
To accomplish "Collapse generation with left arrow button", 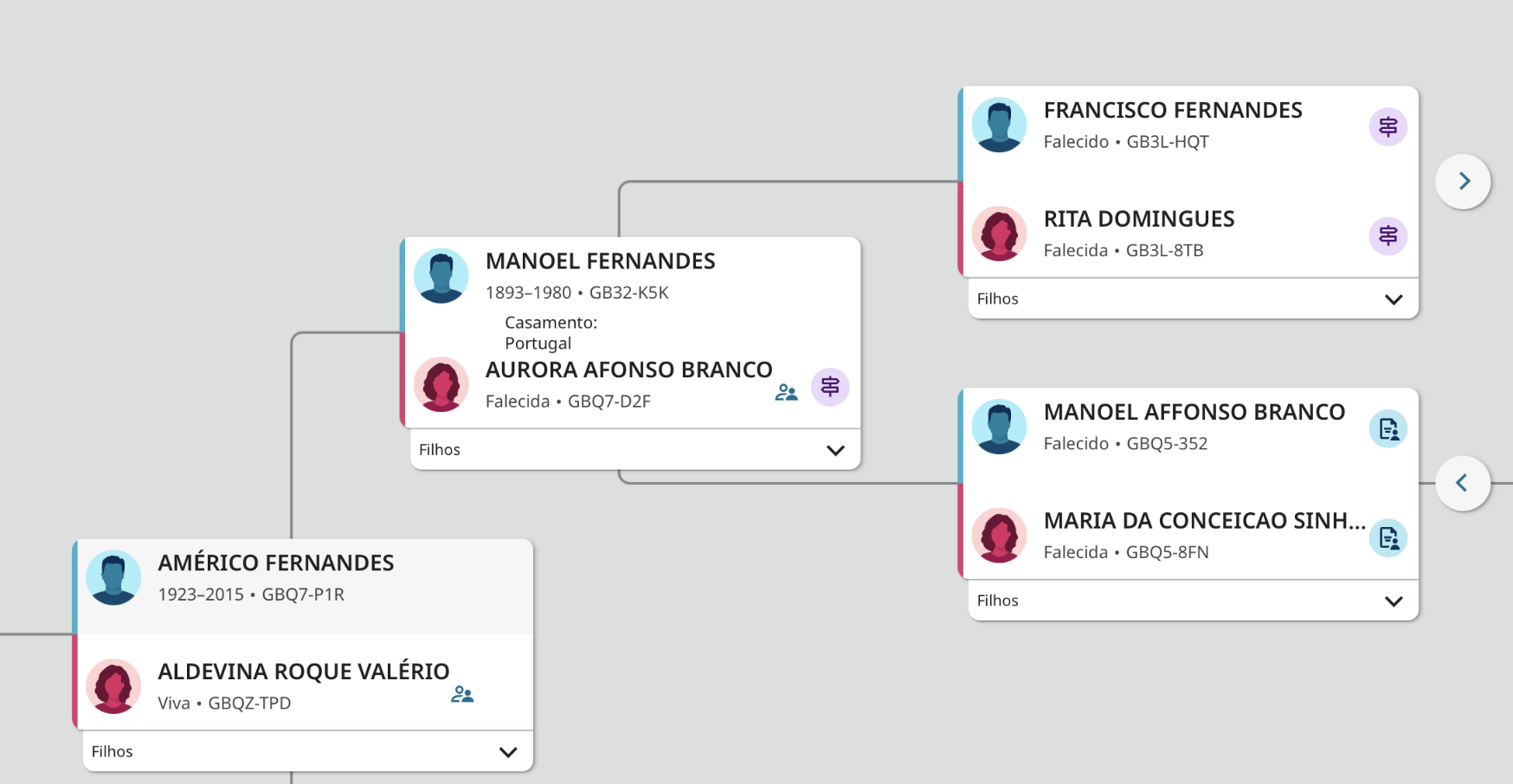I will pos(1463,483).
